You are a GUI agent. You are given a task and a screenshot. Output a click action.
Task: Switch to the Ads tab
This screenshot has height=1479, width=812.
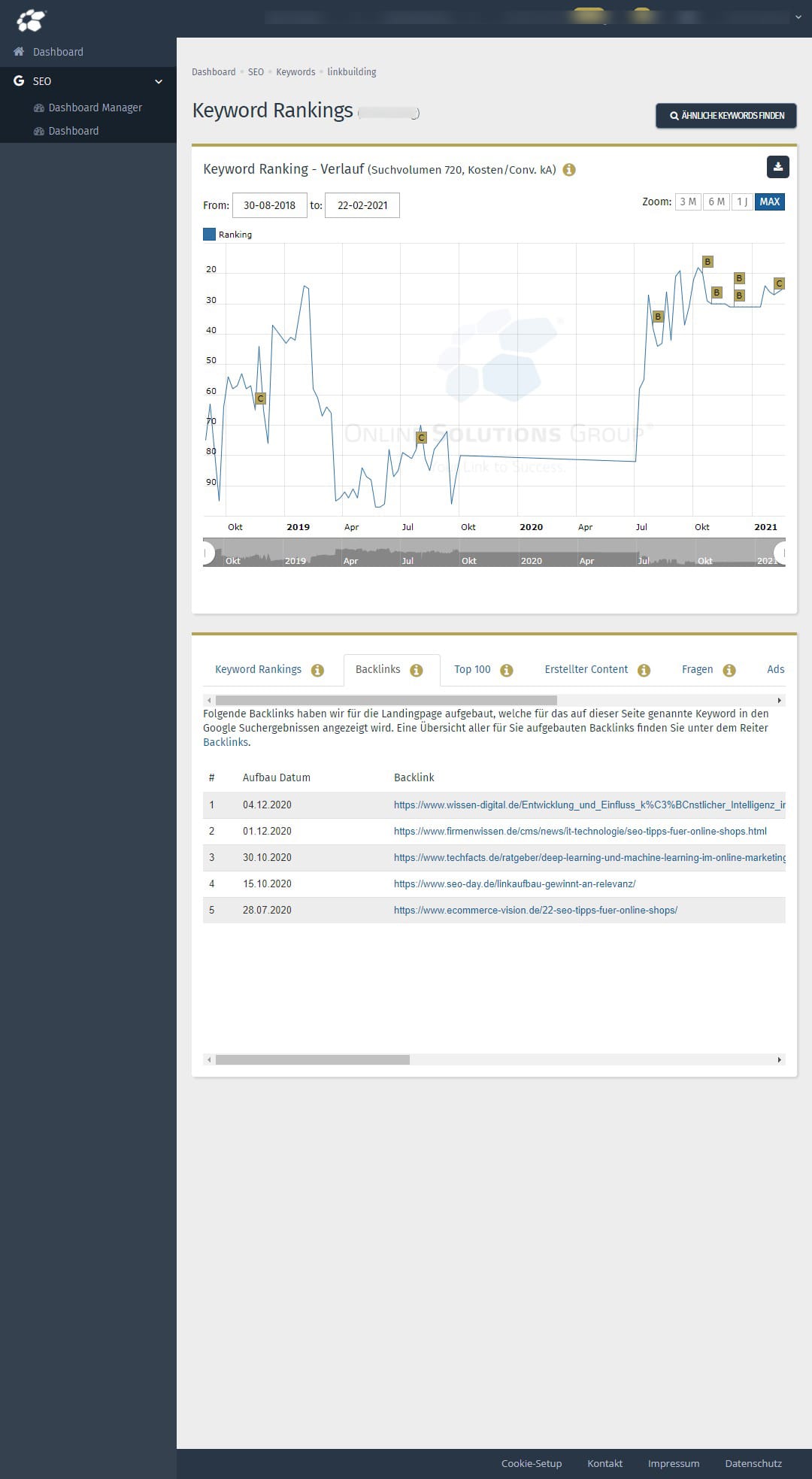(776, 670)
